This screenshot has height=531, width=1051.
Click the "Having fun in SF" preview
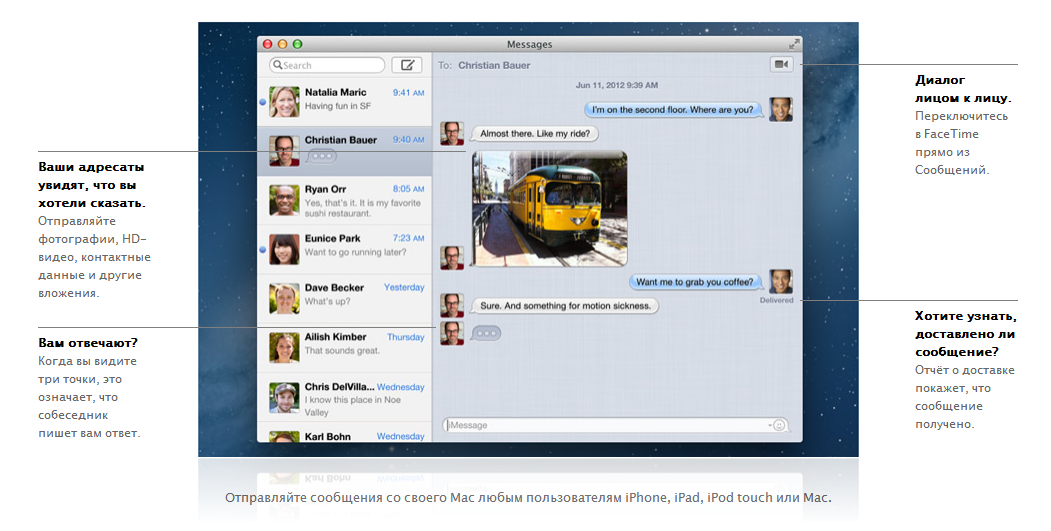[338, 106]
